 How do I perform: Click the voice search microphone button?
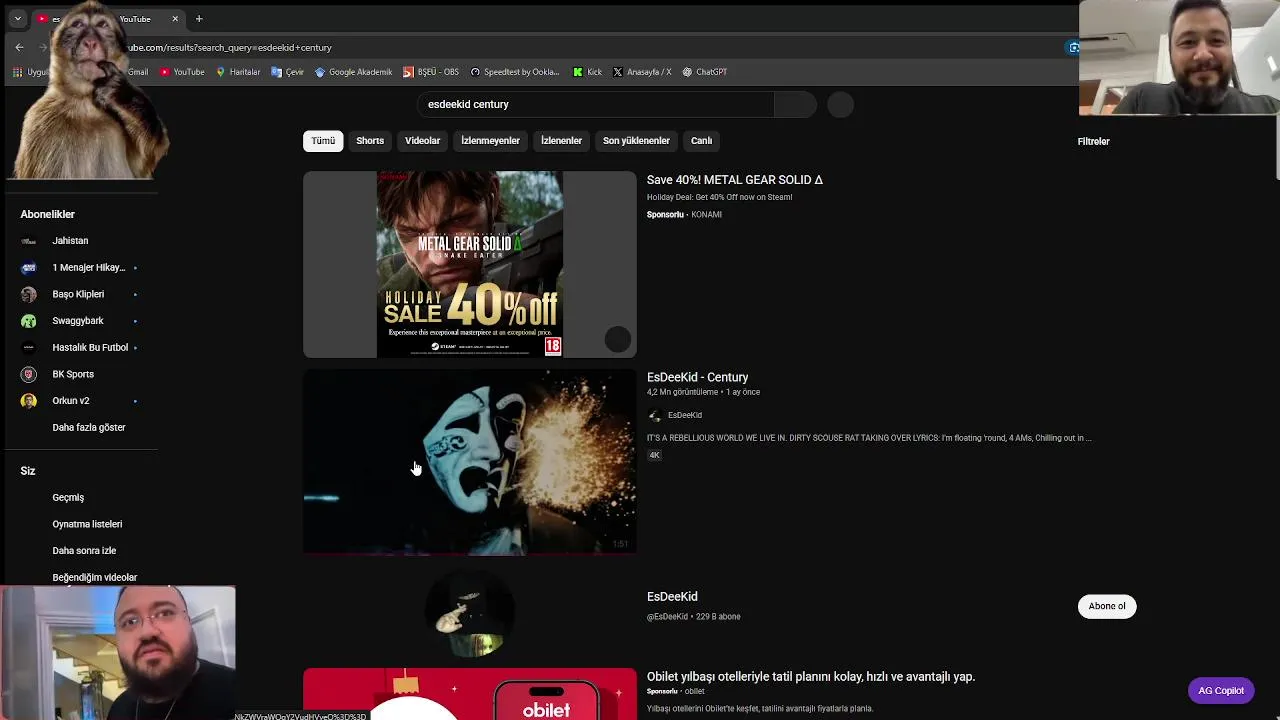click(x=840, y=104)
